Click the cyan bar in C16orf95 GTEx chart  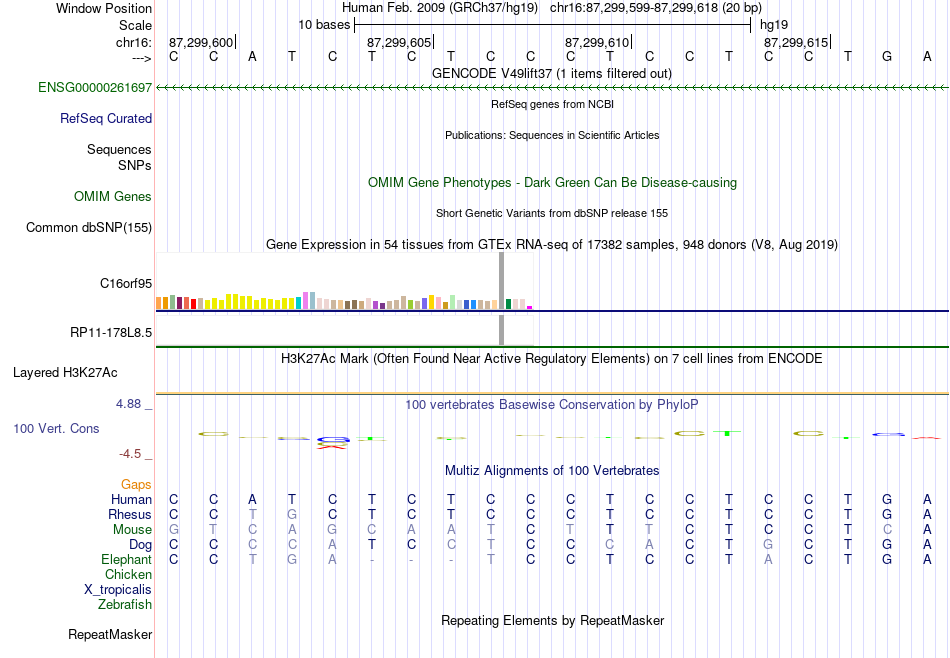pyautogui.click(x=299, y=303)
